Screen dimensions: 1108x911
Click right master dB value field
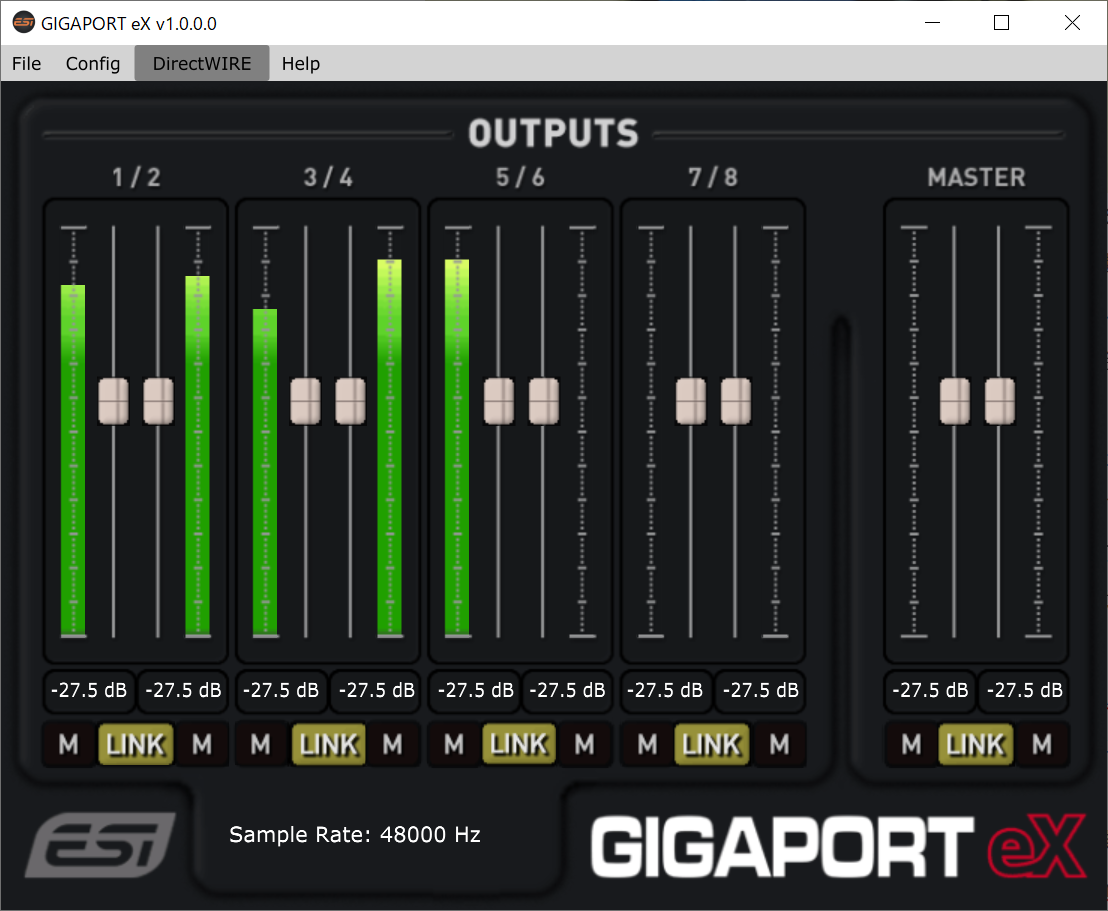[x=1025, y=690]
